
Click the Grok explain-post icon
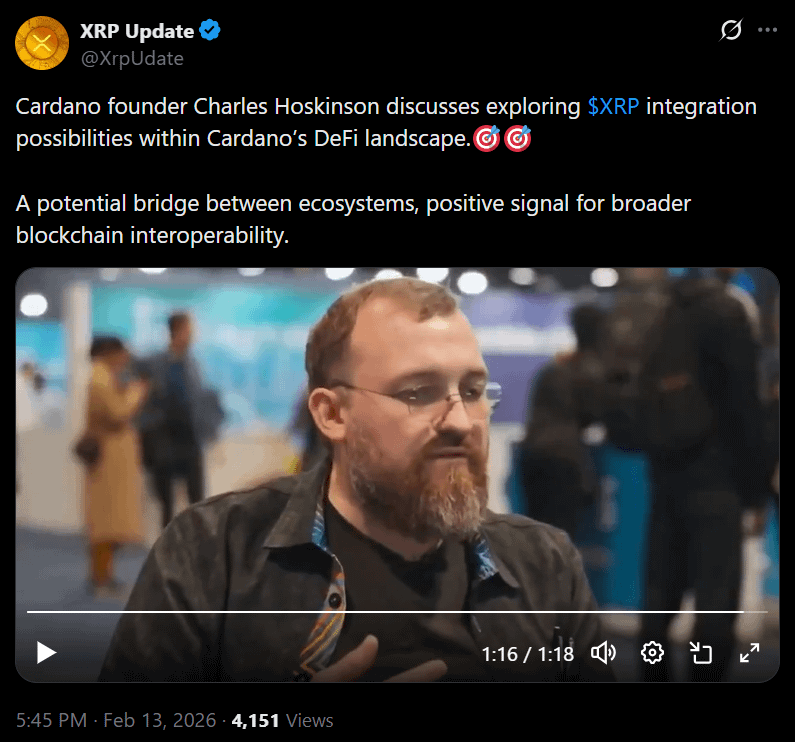pyautogui.click(x=731, y=29)
